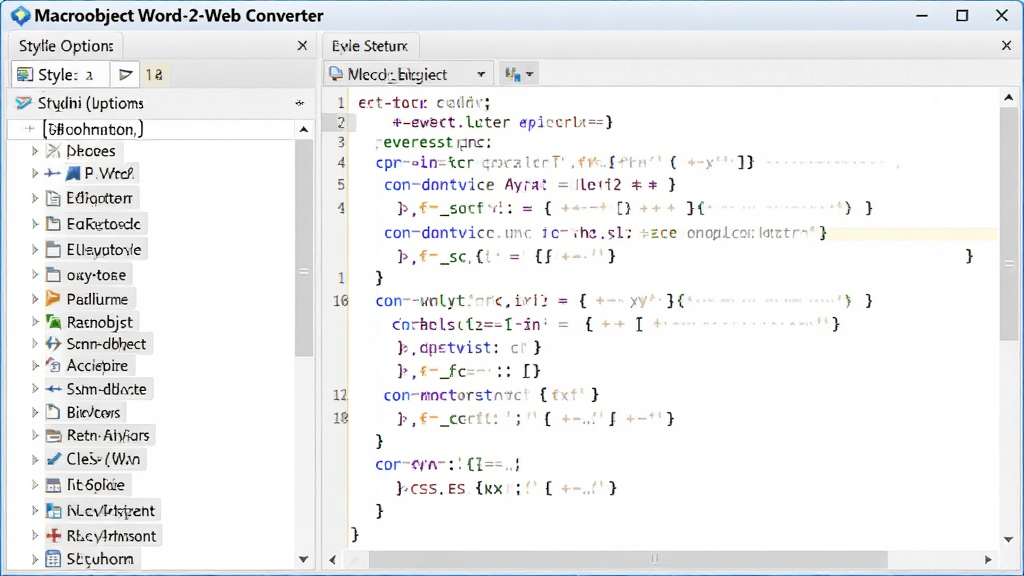Click the toolbar icon right of Mlcodg_bigject combo
Screen dimensions: 1024x576
pos(513,74)
